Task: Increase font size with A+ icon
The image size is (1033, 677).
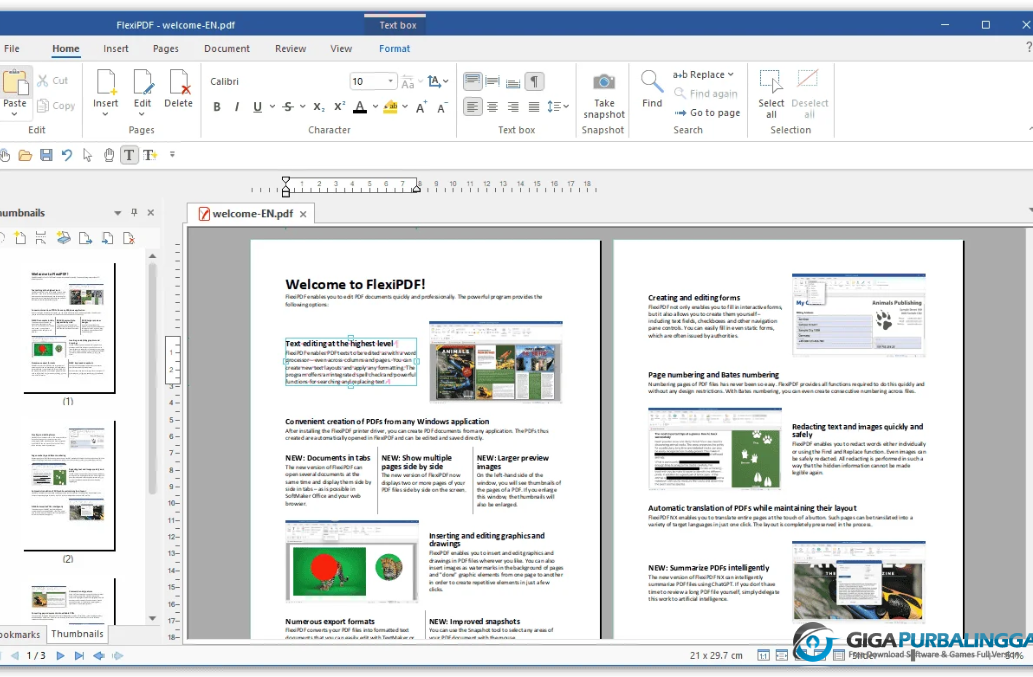Action: pyautogui.click(x=421, y=107)
